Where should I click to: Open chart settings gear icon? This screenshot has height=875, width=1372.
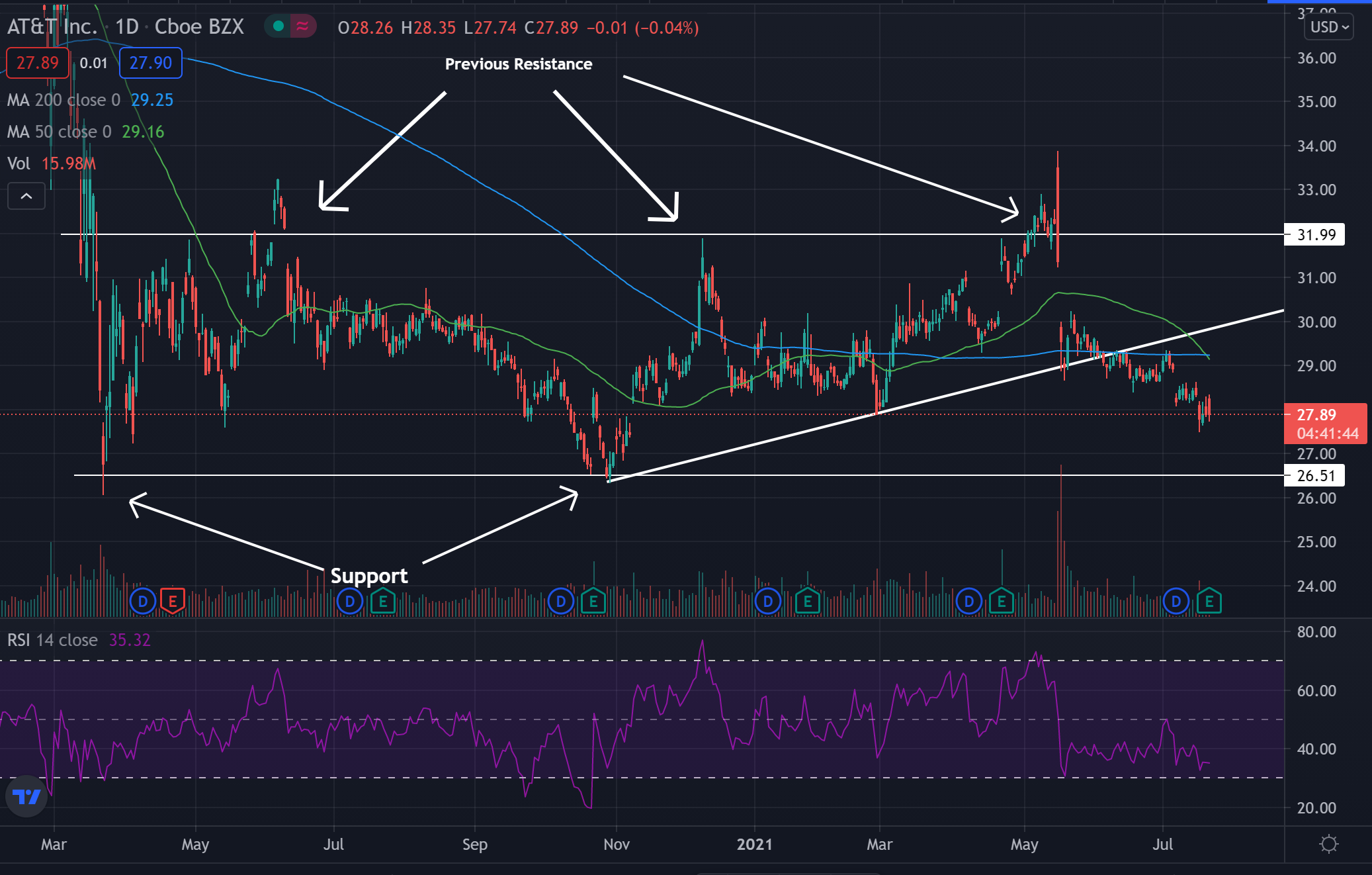[x=1328, y=844]
